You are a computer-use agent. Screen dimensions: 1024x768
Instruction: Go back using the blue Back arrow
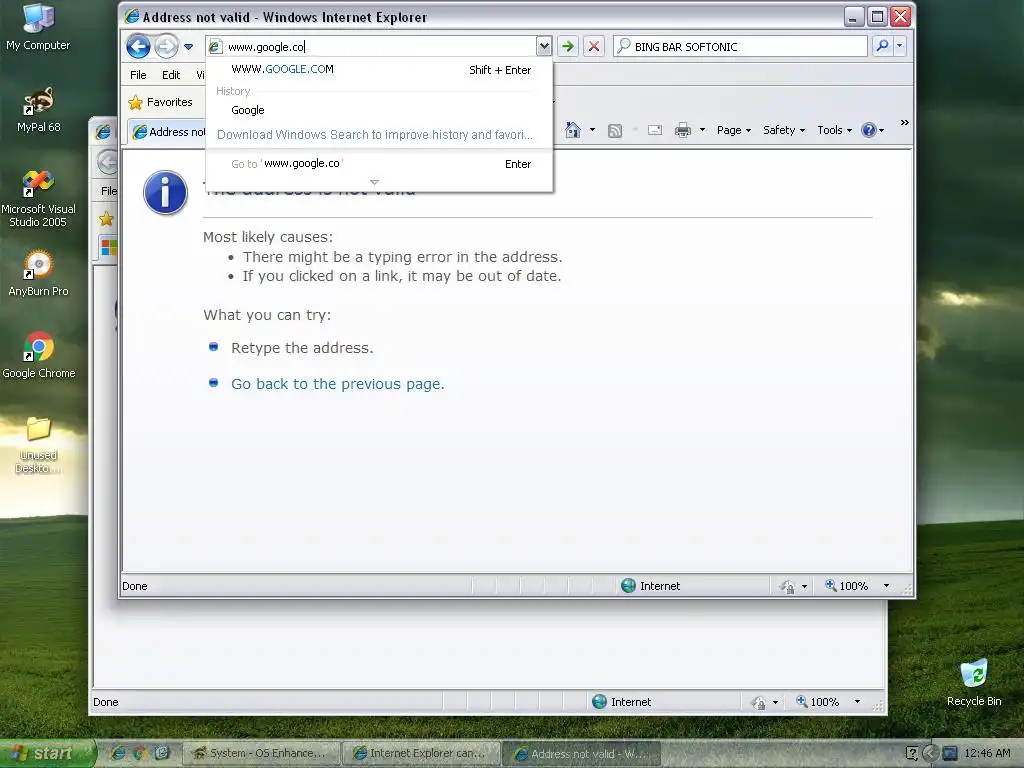[x=138, y=46]
